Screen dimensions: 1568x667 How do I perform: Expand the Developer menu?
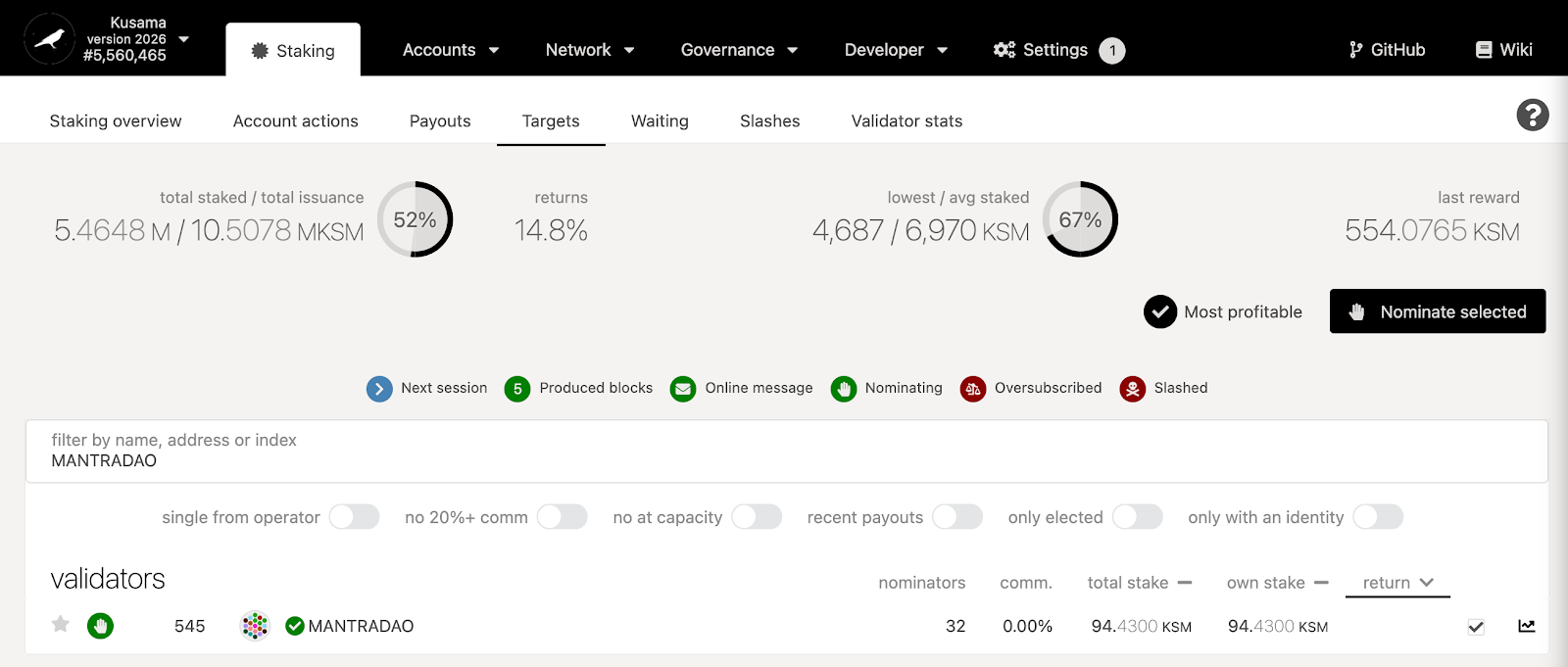click(x=896, y=50)
